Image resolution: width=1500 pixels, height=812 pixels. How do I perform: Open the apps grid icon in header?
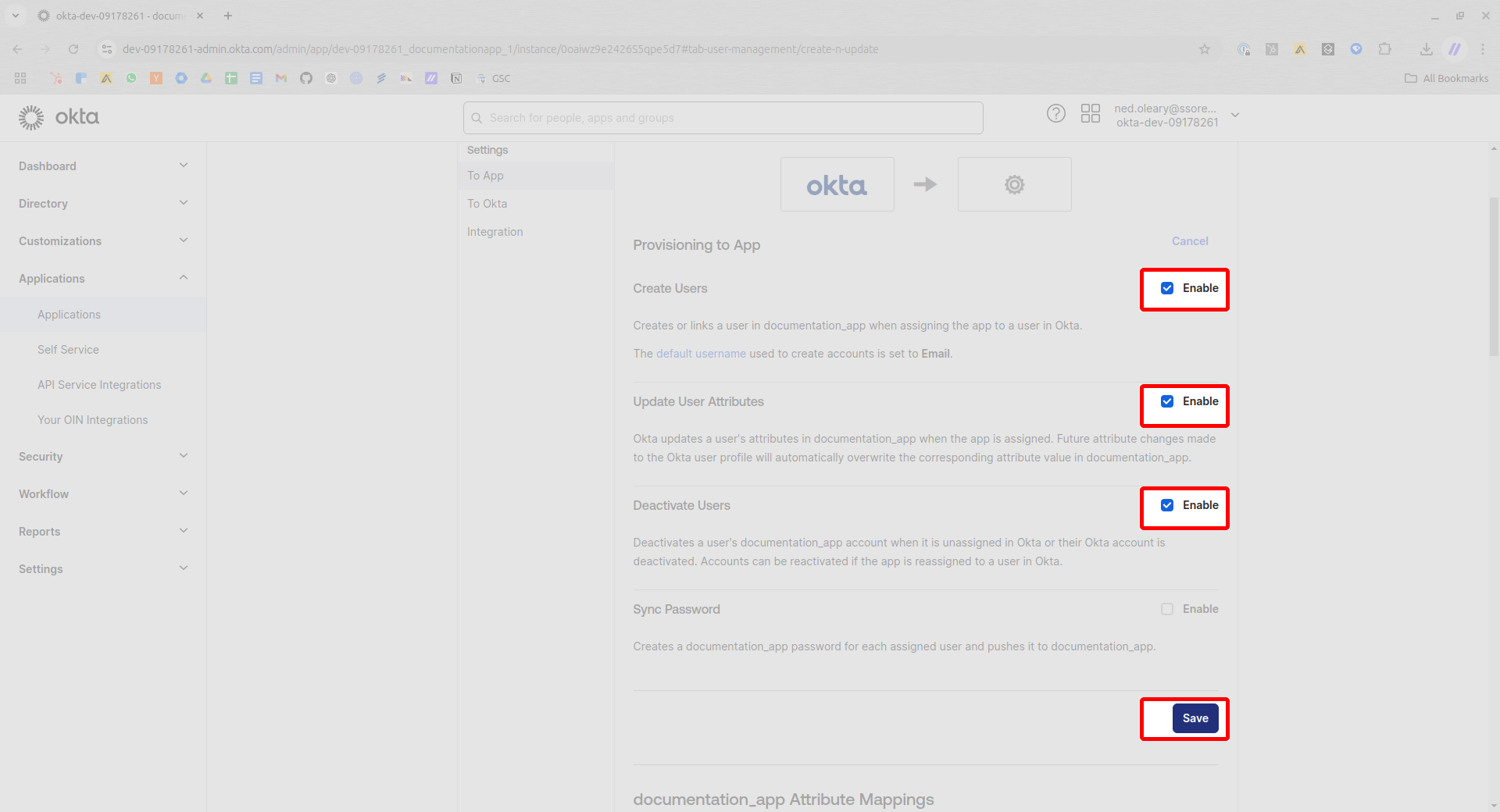coord(1090,114)
